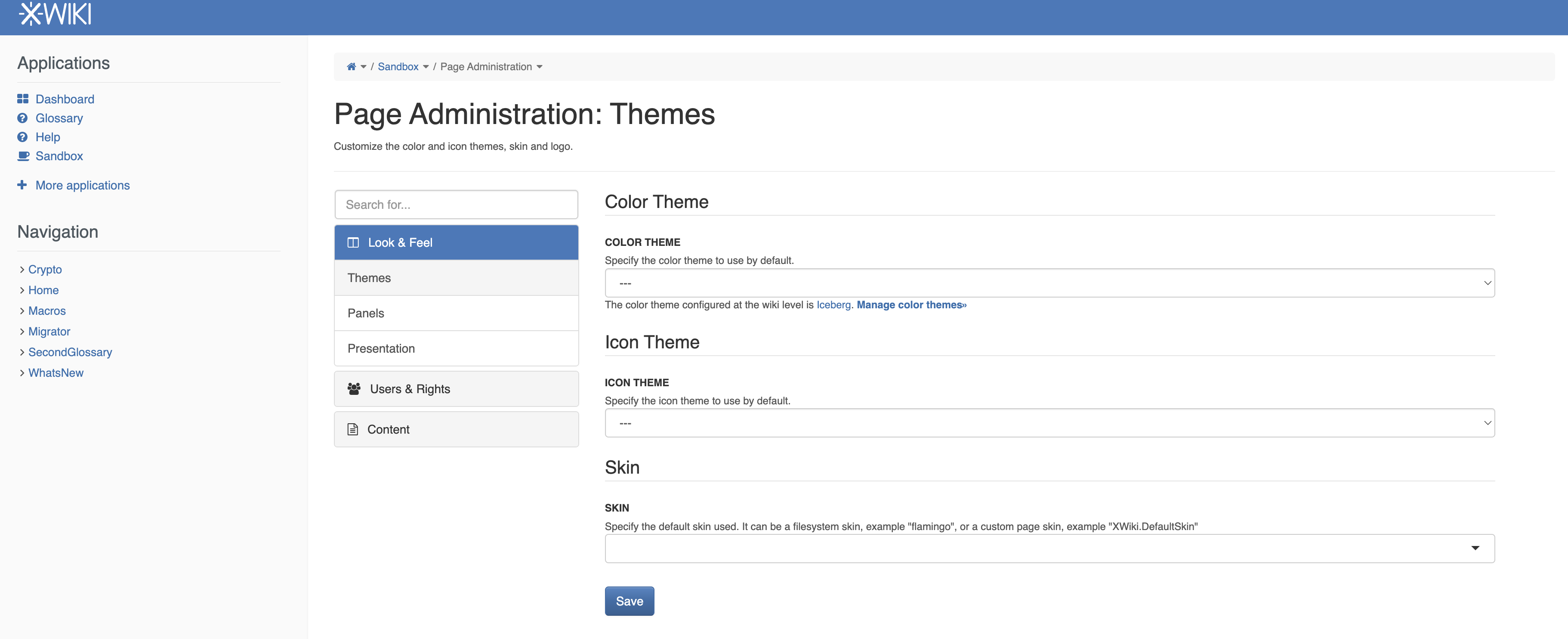Open home breadcrumb dropdown caret
Viewport: 1568px width, 639px height.
coord(364,67)
